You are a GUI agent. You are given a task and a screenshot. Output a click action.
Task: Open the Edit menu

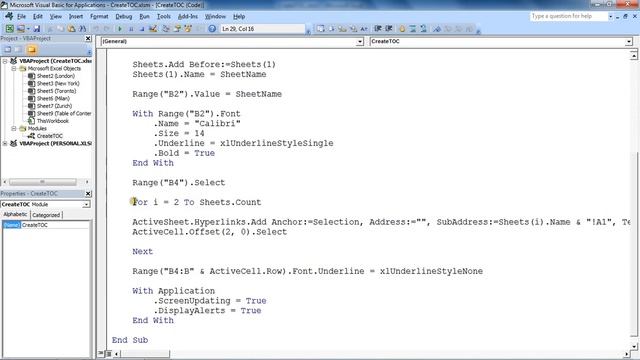38,16
